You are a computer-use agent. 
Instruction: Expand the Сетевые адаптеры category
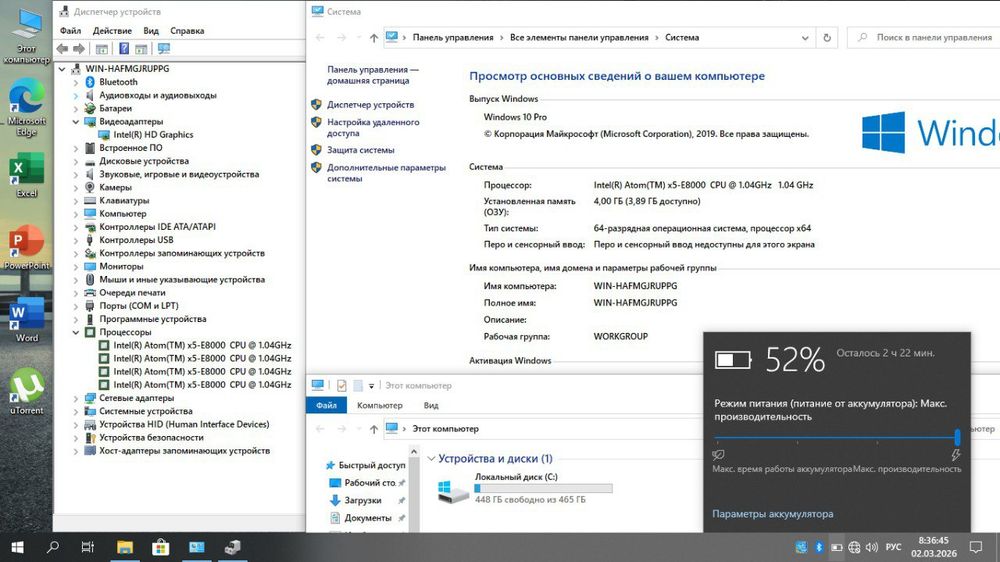(76, 398)
